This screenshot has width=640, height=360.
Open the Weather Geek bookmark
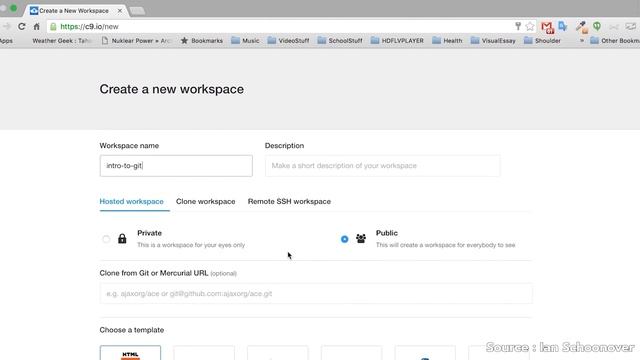pos(62,40)
